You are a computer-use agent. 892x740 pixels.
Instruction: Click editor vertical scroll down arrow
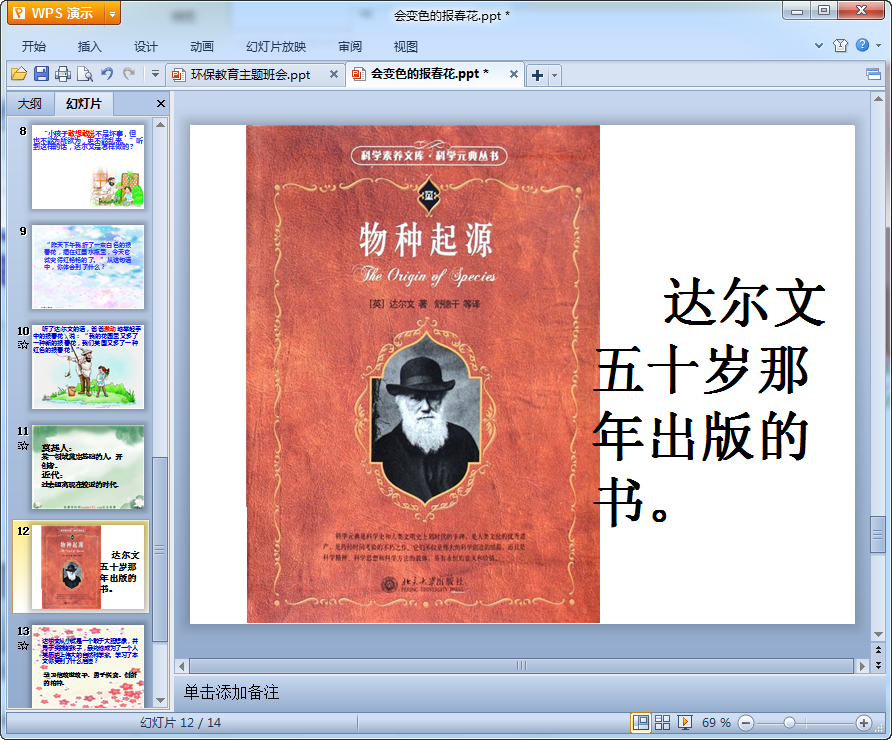878,634
